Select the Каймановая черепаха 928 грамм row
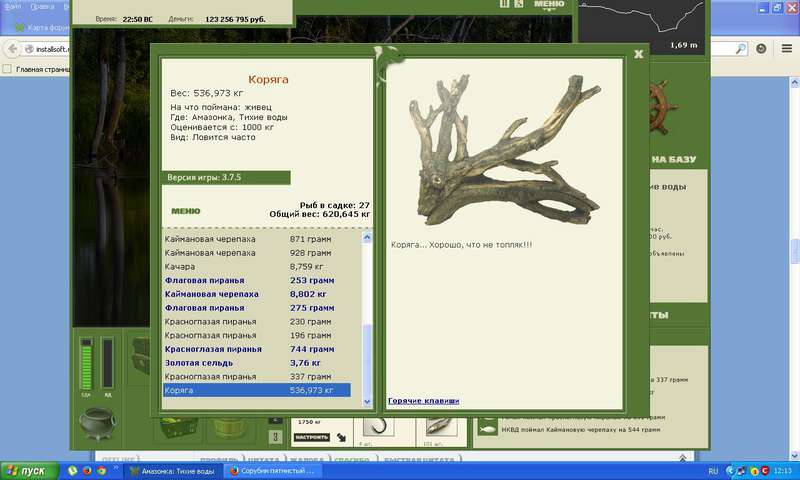This screenshot has width=800, height=480. tap(257, 252)
